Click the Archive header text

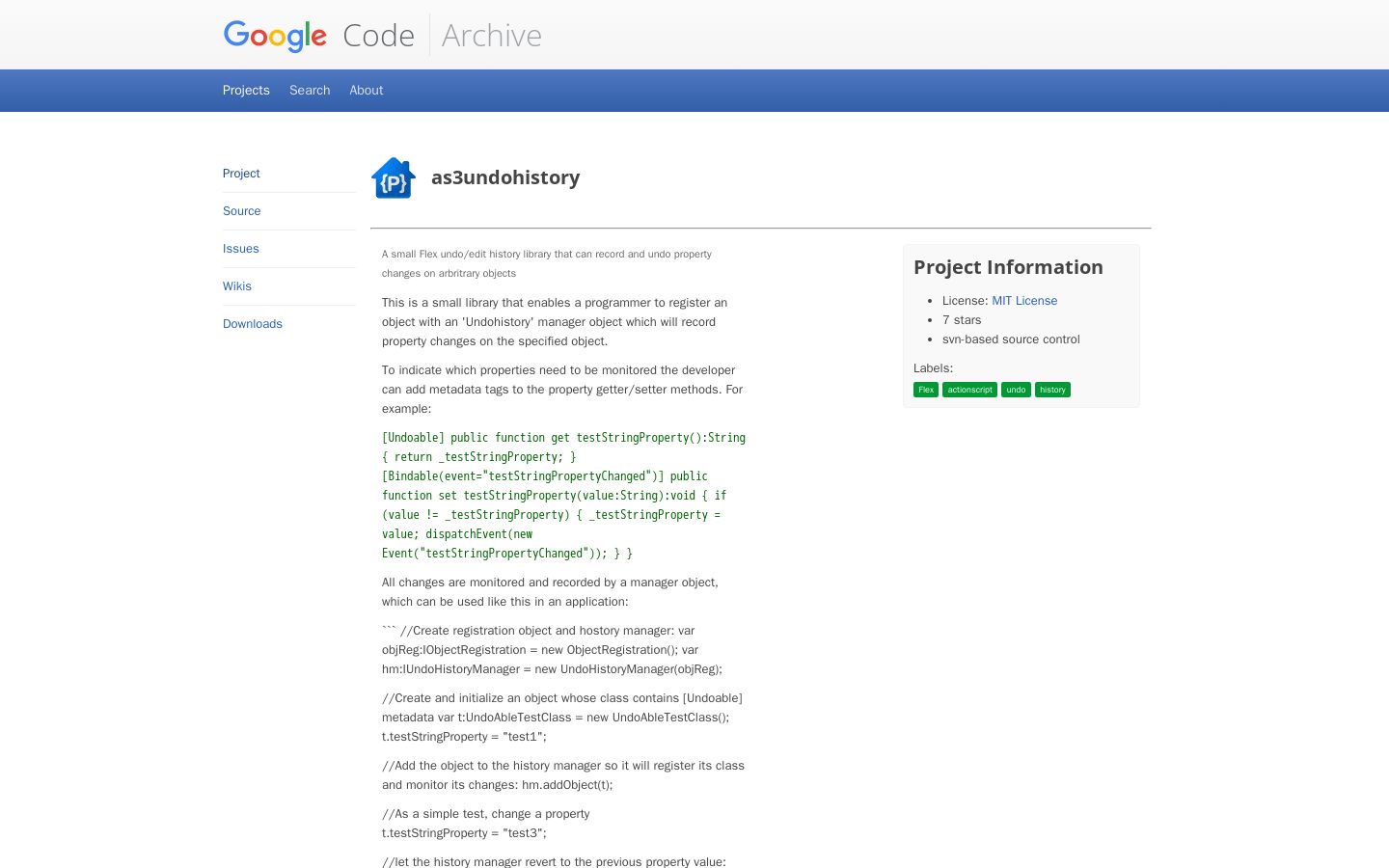(492, 36)
